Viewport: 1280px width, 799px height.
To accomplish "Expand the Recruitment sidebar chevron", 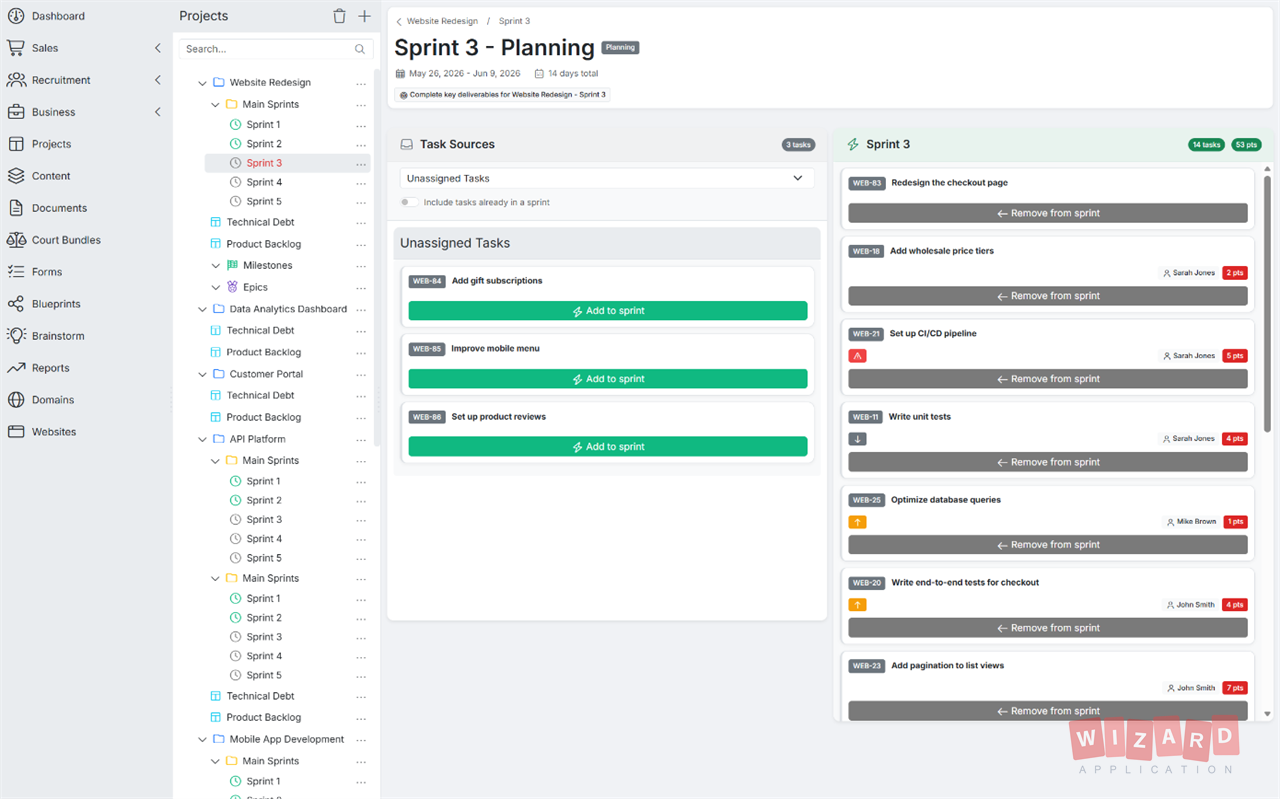I will coord(158,80).
